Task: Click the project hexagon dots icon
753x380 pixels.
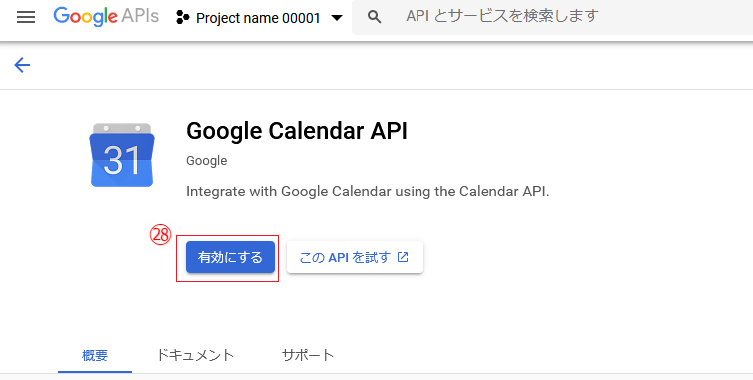Action: coord(182,18)
